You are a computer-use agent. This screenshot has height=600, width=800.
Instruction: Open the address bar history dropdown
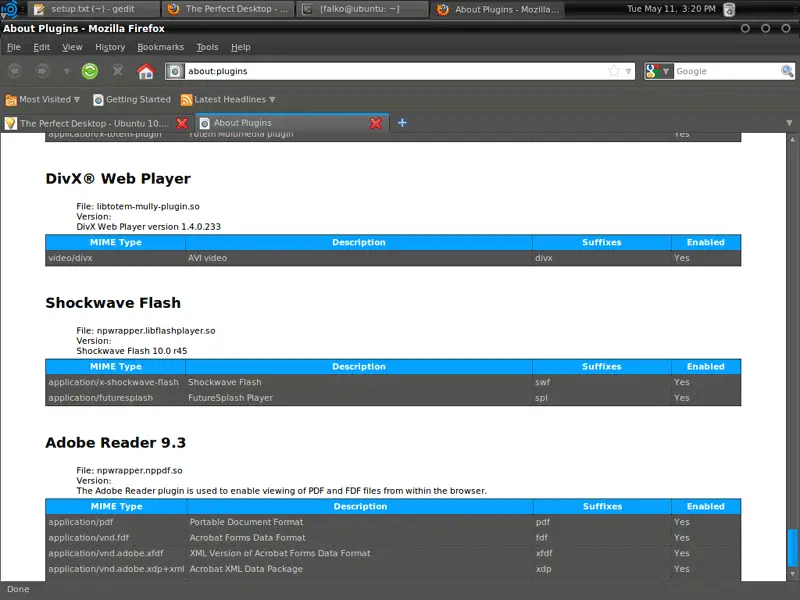point(628,71)
